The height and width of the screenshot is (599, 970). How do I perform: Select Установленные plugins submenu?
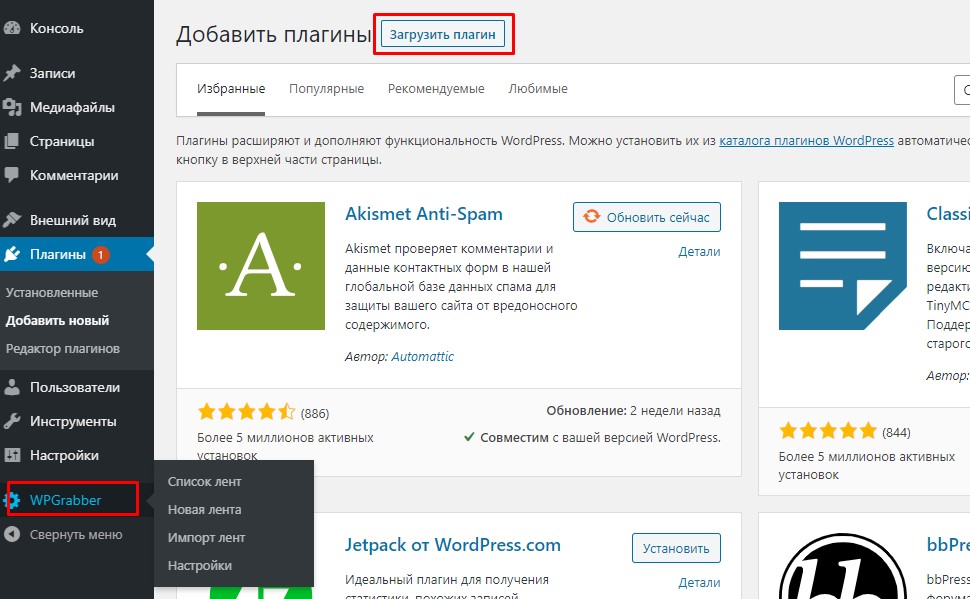(52, 292)
